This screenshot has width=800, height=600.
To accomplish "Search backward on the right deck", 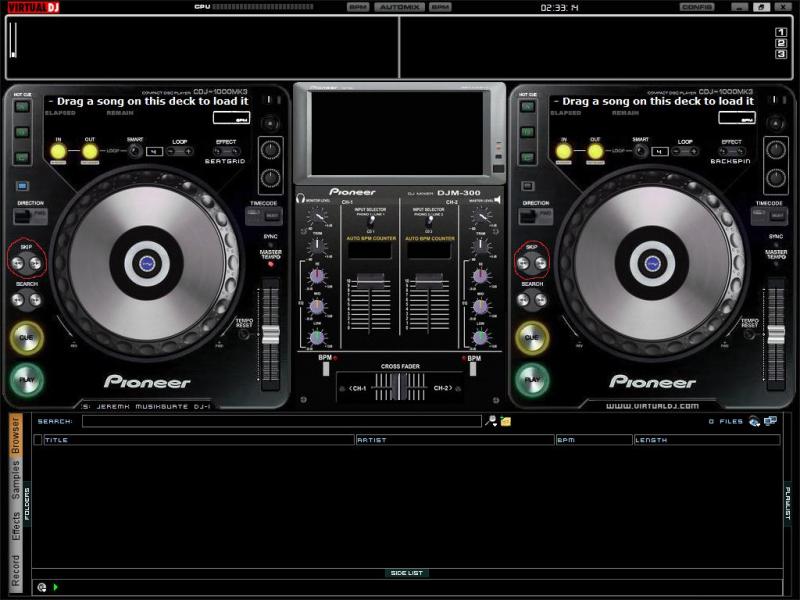I will tap(523, 300).
